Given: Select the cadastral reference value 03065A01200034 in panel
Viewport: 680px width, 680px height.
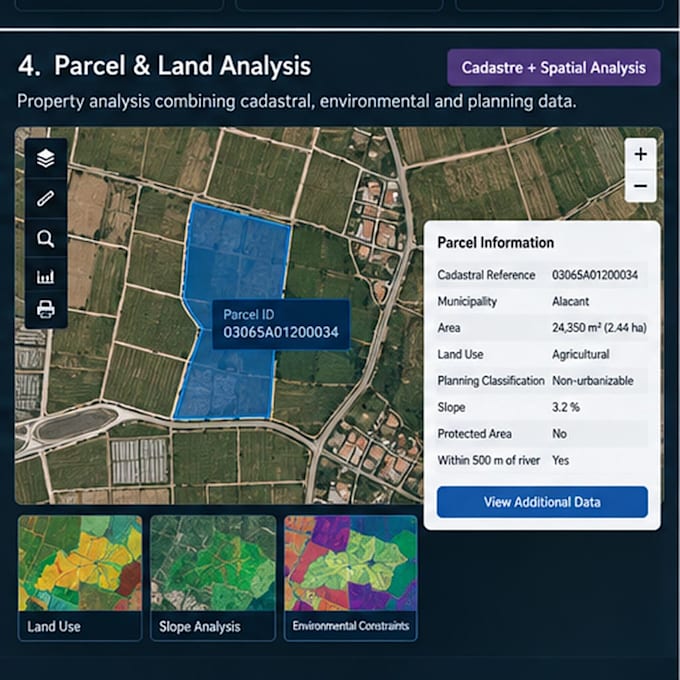Looking at the screenshot, I should 595,275.
